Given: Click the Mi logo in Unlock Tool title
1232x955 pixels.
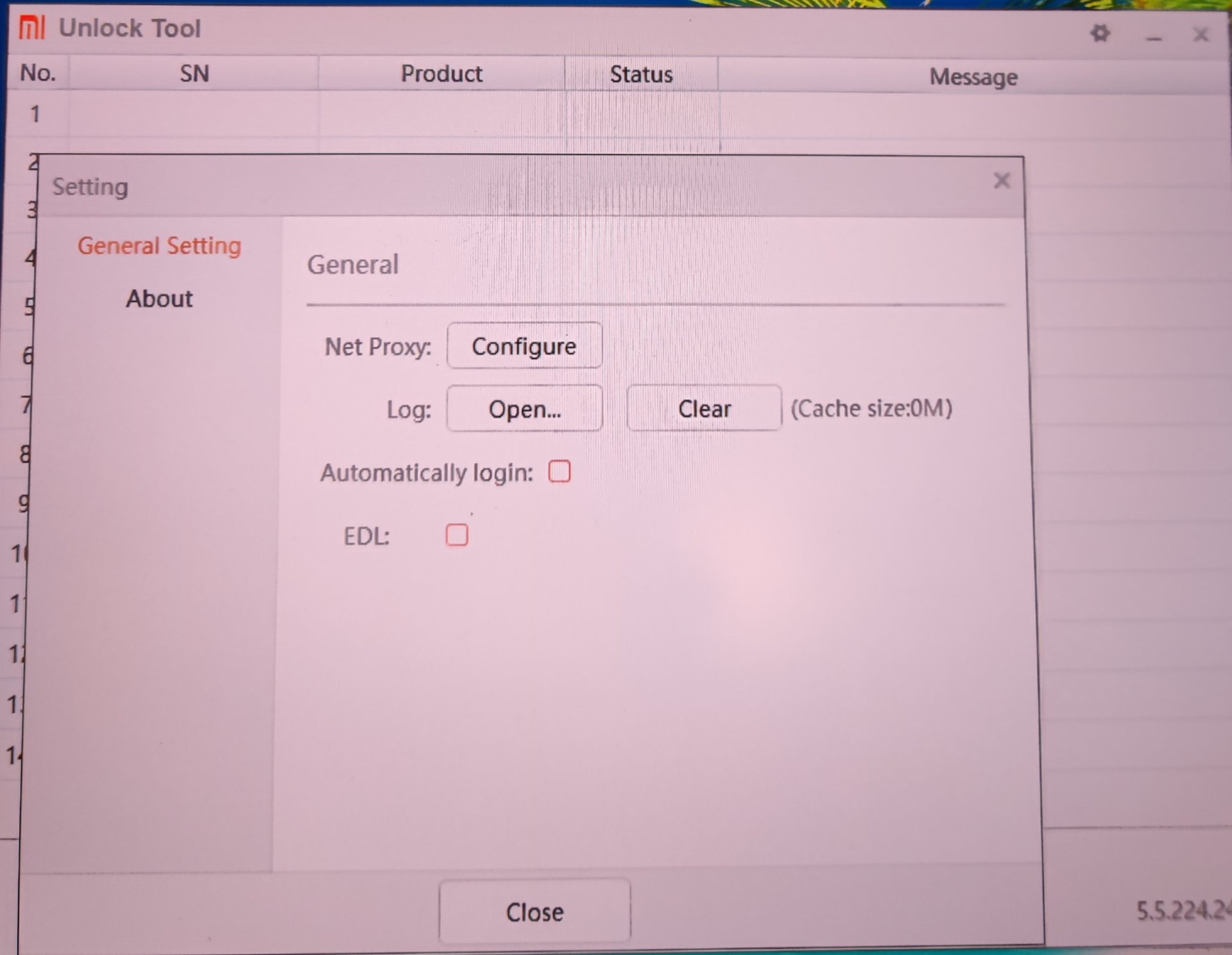Looking at the screenshot, I should [x=31, y=28].
